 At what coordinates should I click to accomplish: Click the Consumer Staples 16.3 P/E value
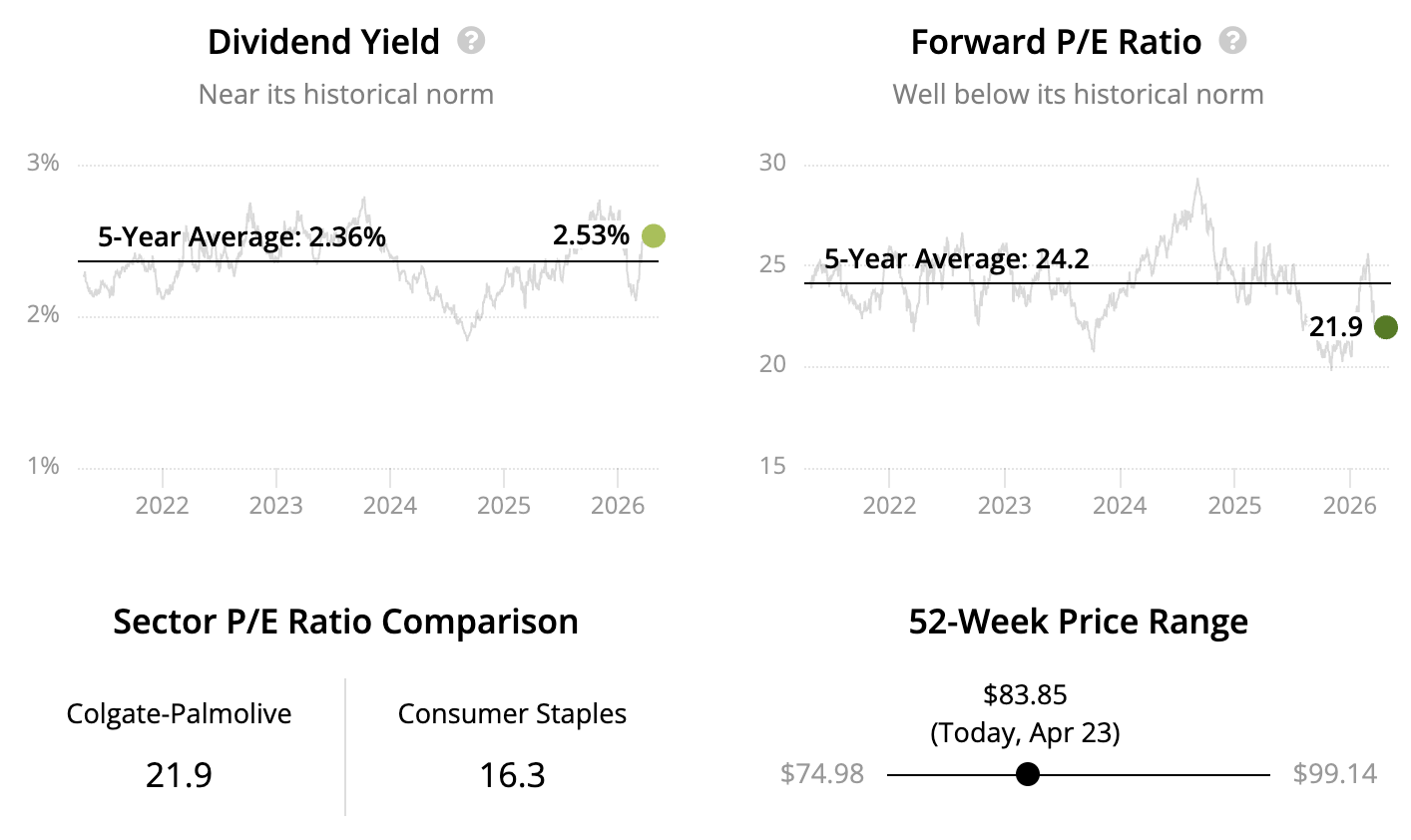click(512, 775)
